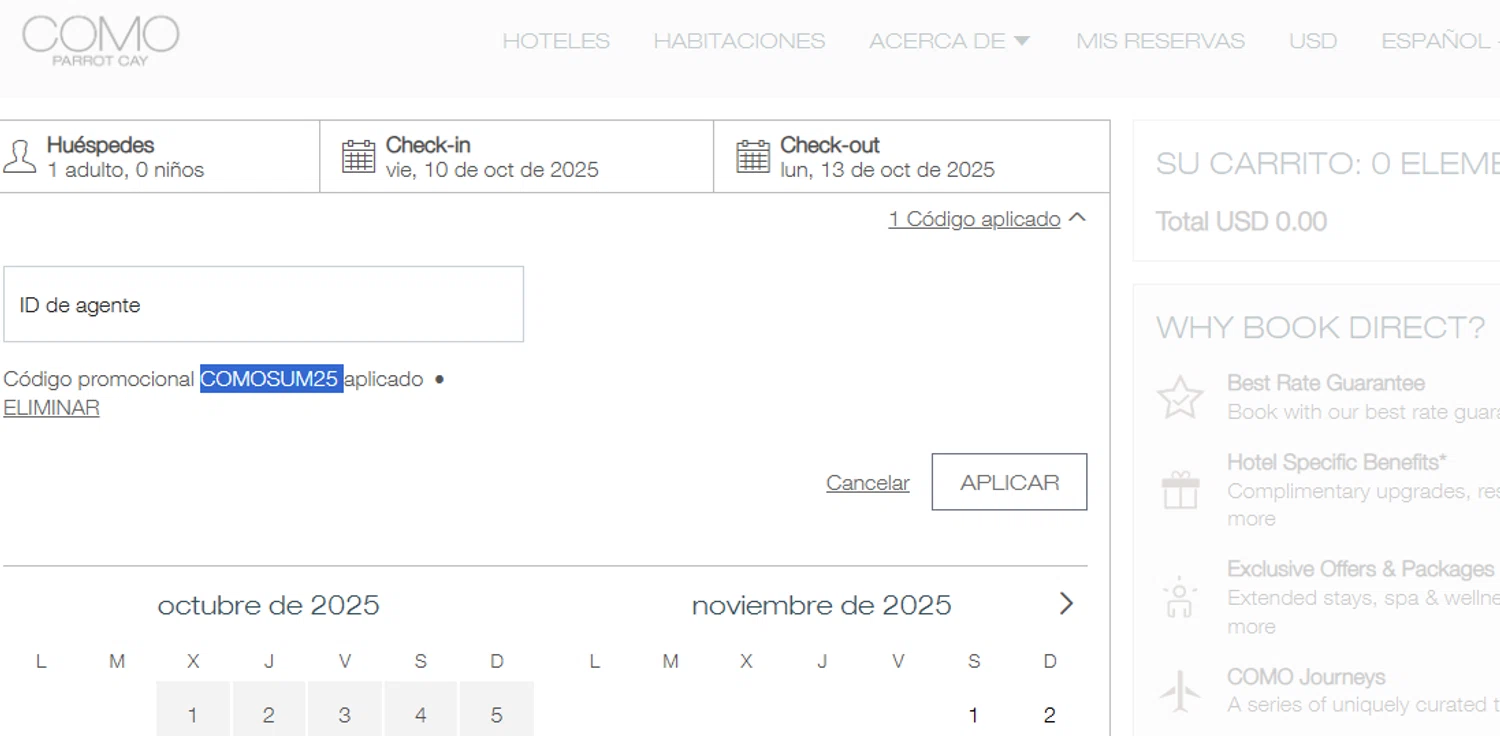
Task: Click the Check-out calendar icon
Action: [x=753, y=157]
